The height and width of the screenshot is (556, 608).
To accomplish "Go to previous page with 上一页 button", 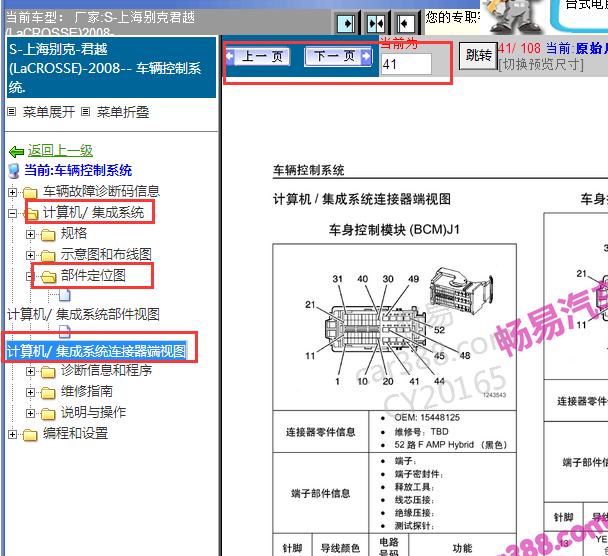I will tap(258, 57).
